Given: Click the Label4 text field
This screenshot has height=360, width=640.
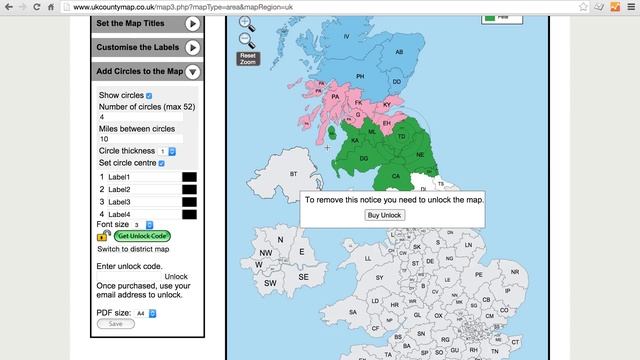Looking at the screenshot, I should click(144, 214).
